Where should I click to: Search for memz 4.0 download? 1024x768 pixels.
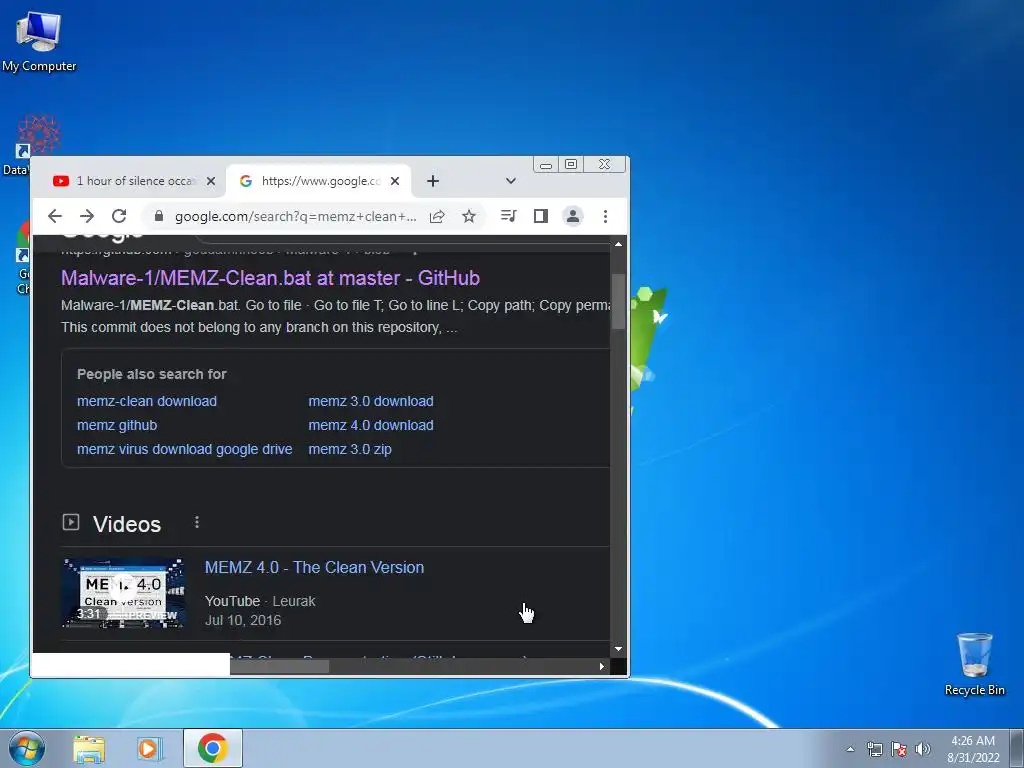pos(371,425)
